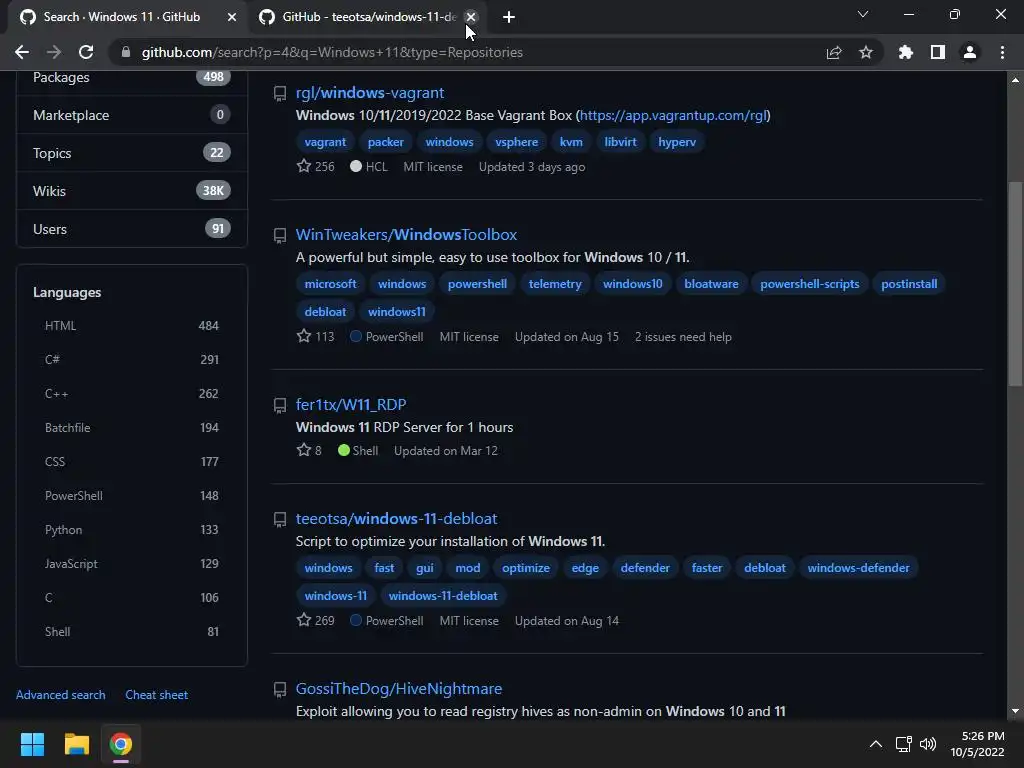
Task: Filter results by CSS language
Action: click(131, 461)
